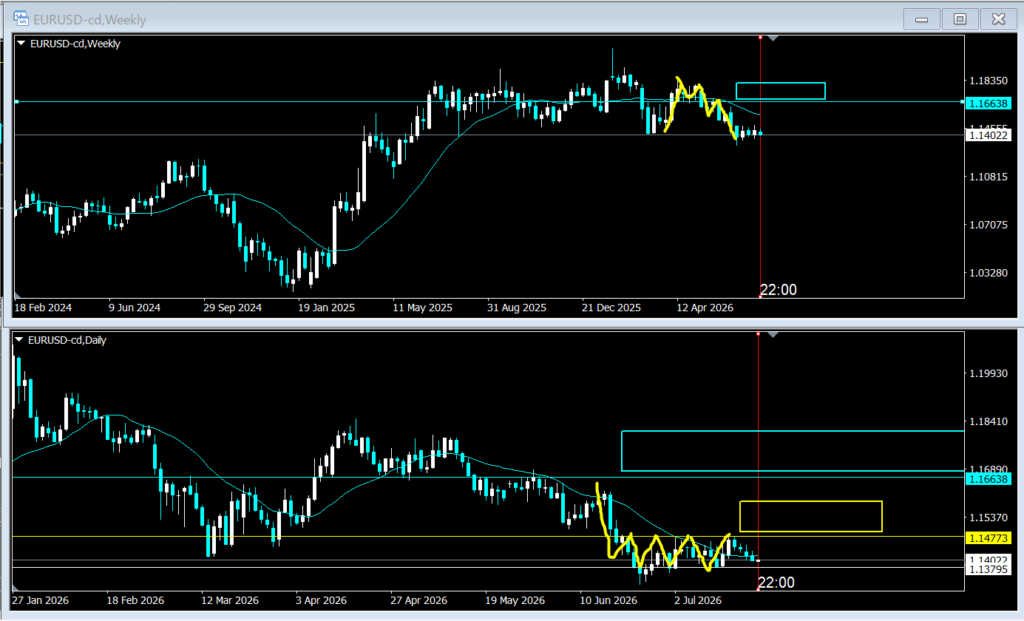
Task: Click the 9 Jun 2024 date label
Action: [x=134, y=308]
